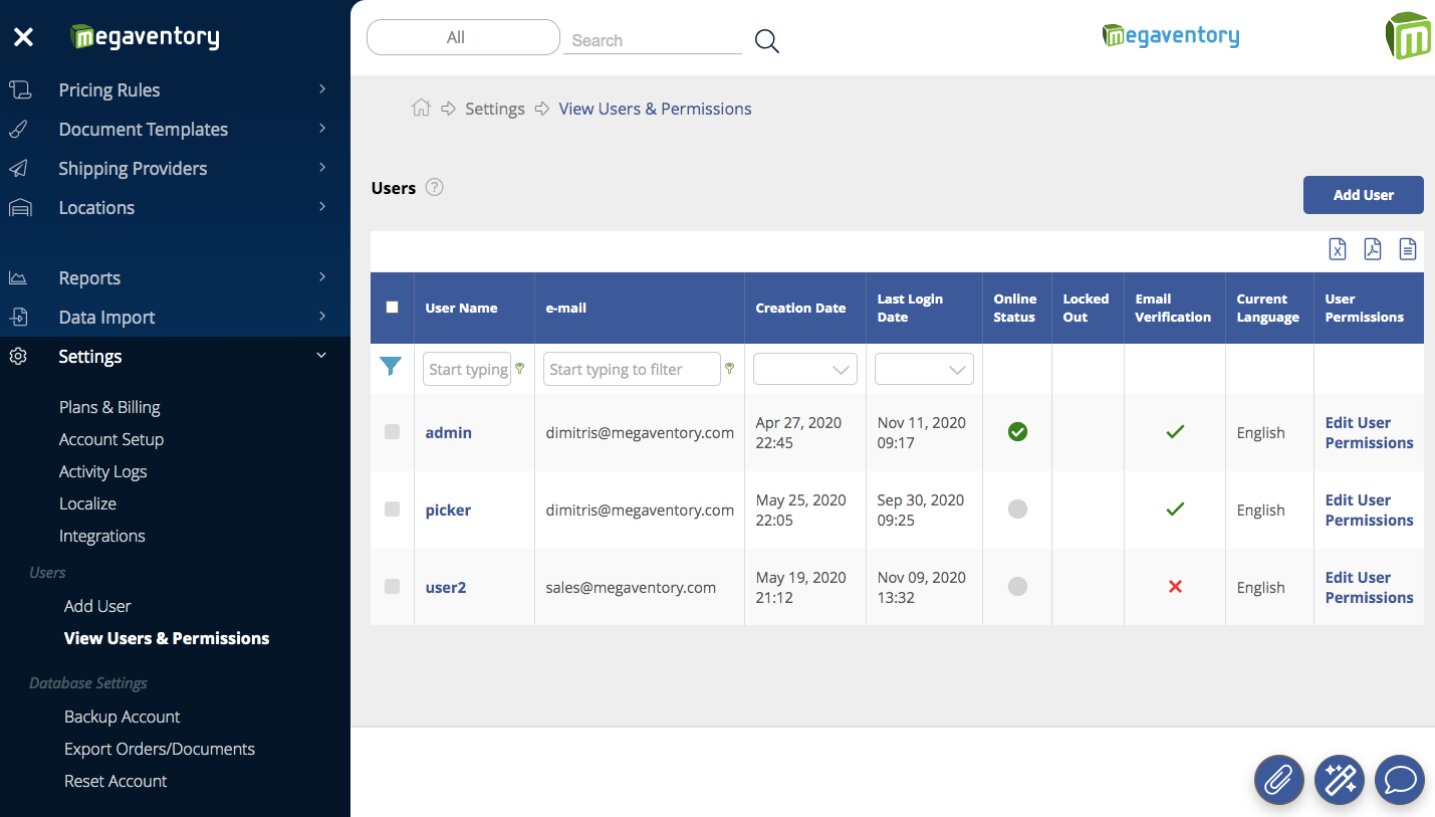Click the search magnifier icon
This screenshot has height=817, width=1435.
point(766,41)
